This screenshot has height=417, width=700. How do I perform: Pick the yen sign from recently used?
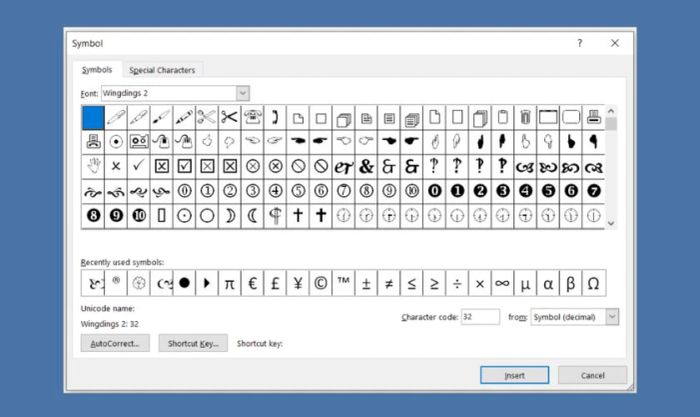(x=298, y=283)
